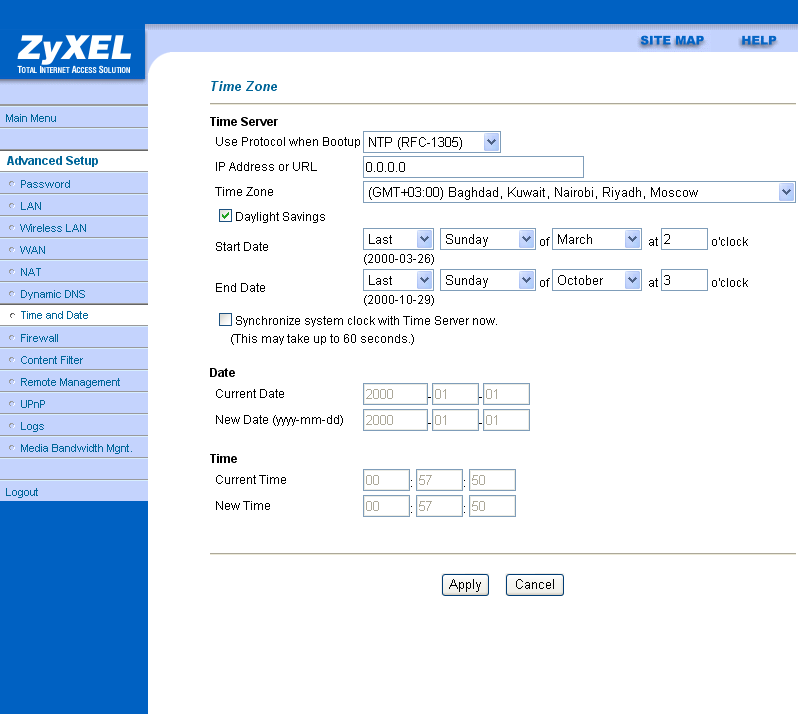The height and width of the screenshot is (714, 806).
Task: Open the Password setup page
Action: click(x=45, y=184)
